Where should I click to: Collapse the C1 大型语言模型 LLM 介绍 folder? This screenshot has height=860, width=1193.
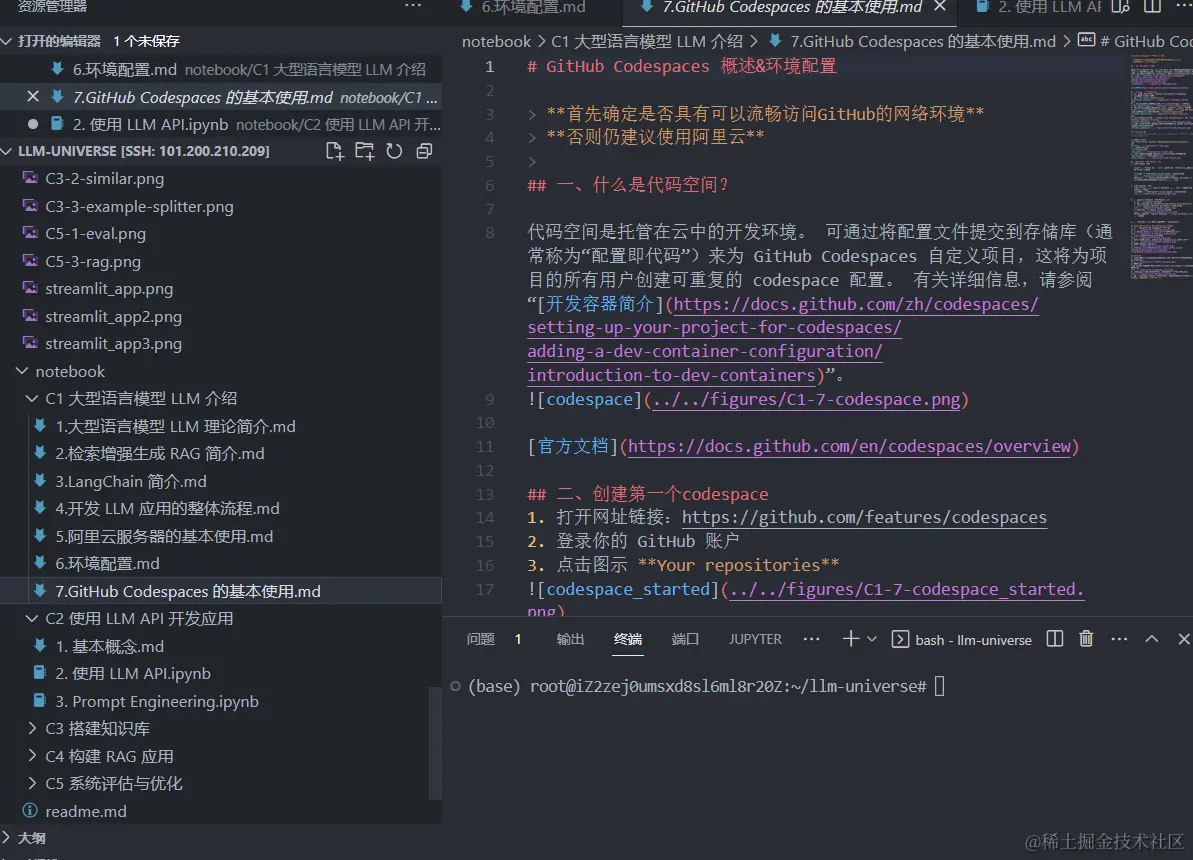click(x=32, y=398)
